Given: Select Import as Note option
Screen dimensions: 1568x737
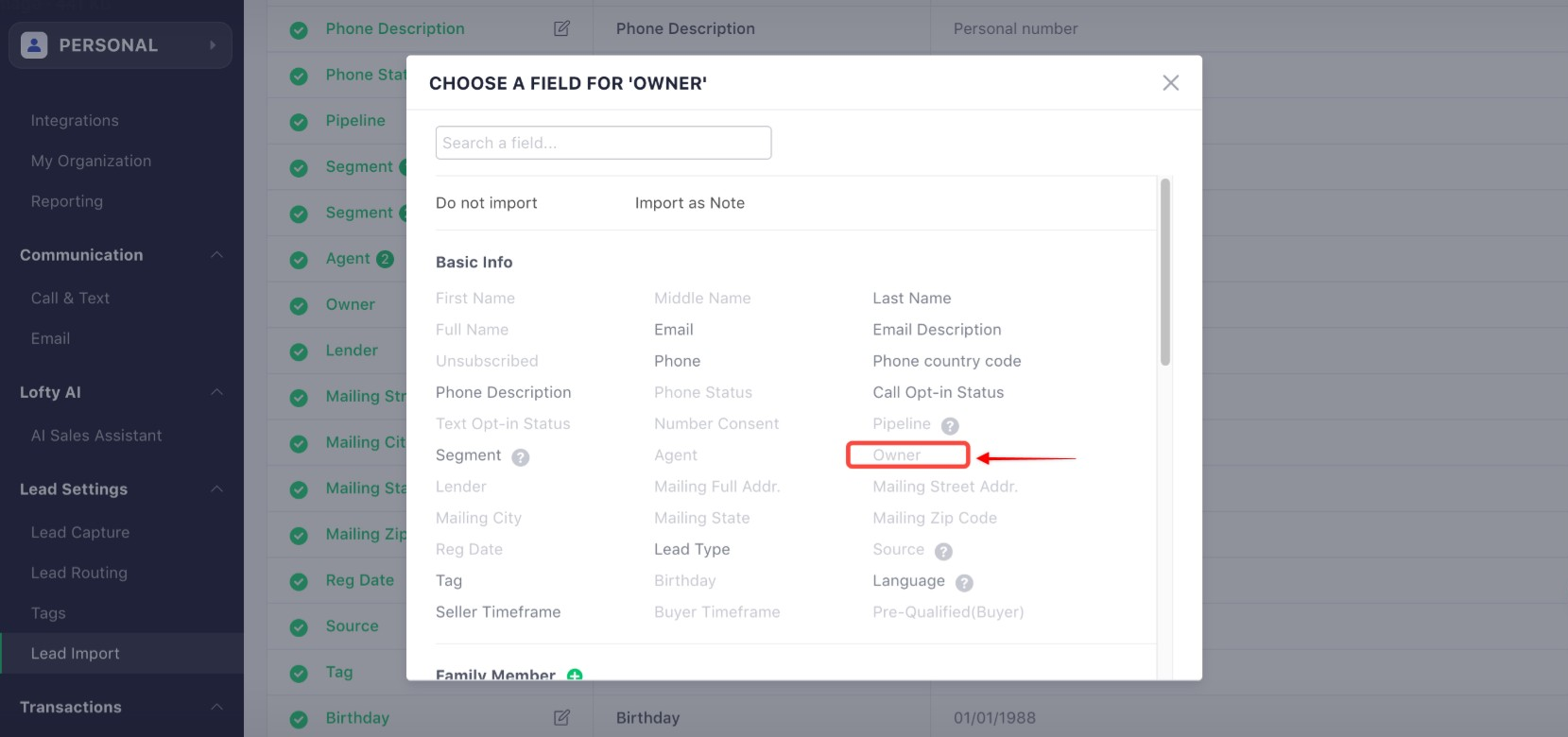Looking at the screenshot, I should click(690, 203).
